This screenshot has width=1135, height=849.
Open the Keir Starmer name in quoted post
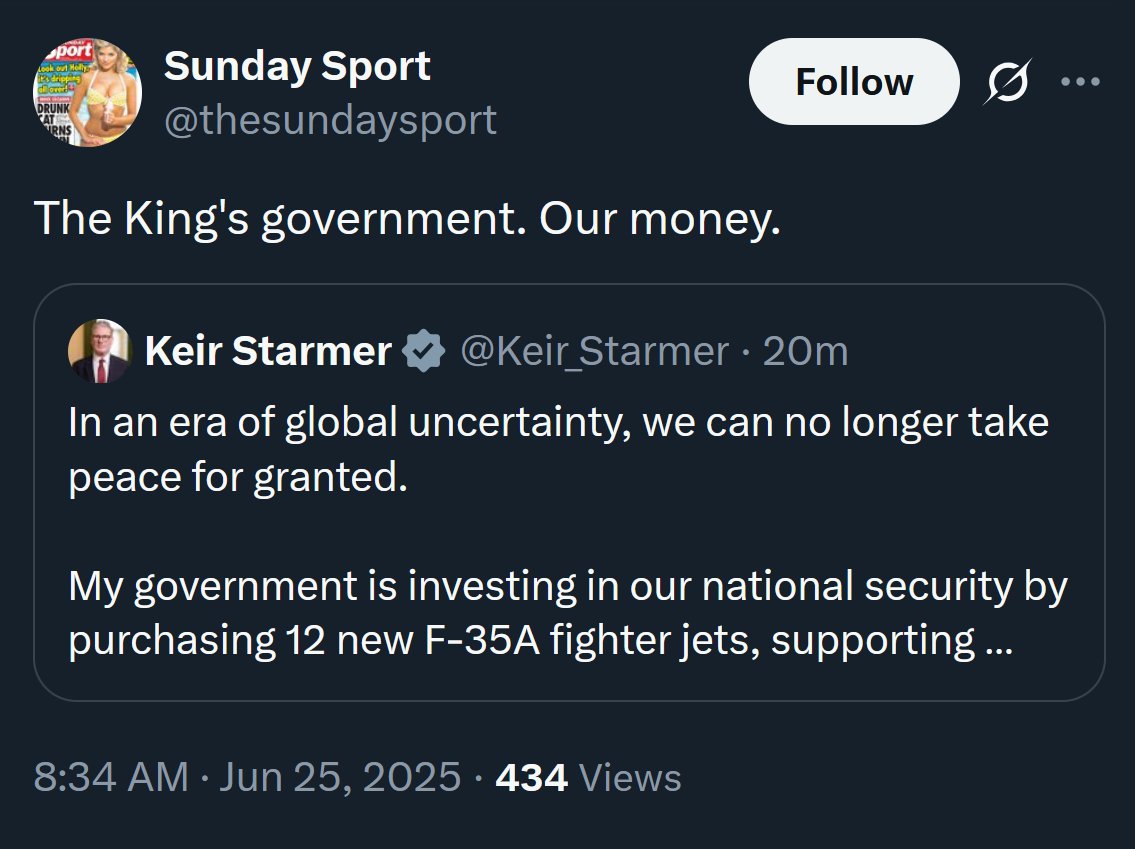(x=267, y=351)
